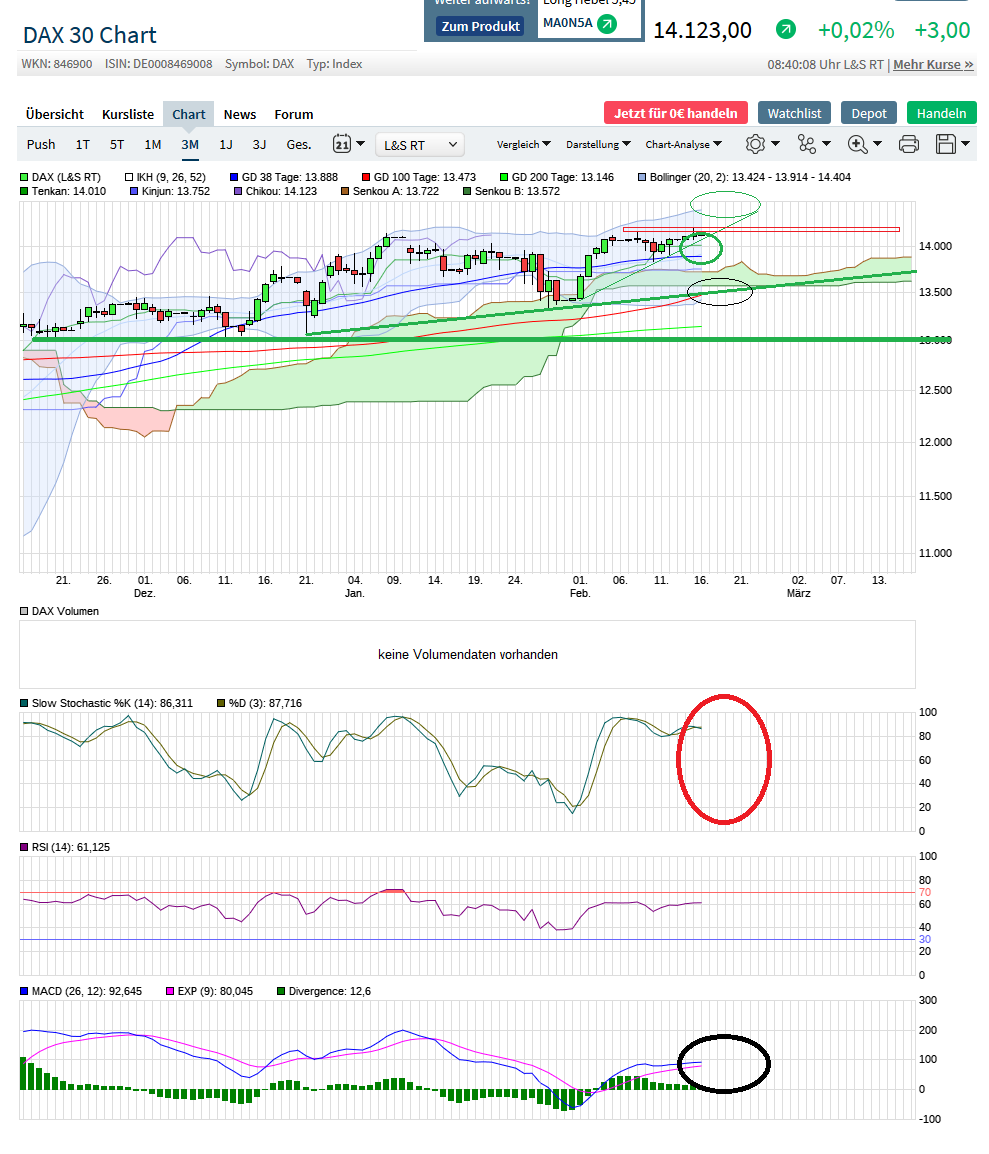The width and height of the screenshot is (989, 1154).
Task: Expand the zoom dropdown arrow
Action: [x=877, y=144]
